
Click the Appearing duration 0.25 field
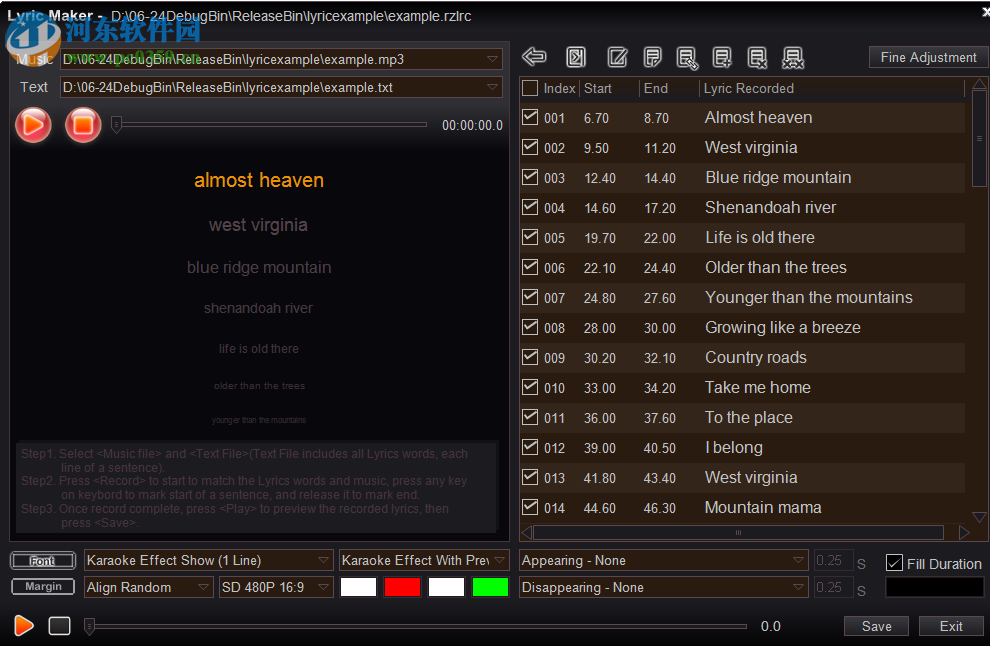pyautogui.click(x=833, y=560)
